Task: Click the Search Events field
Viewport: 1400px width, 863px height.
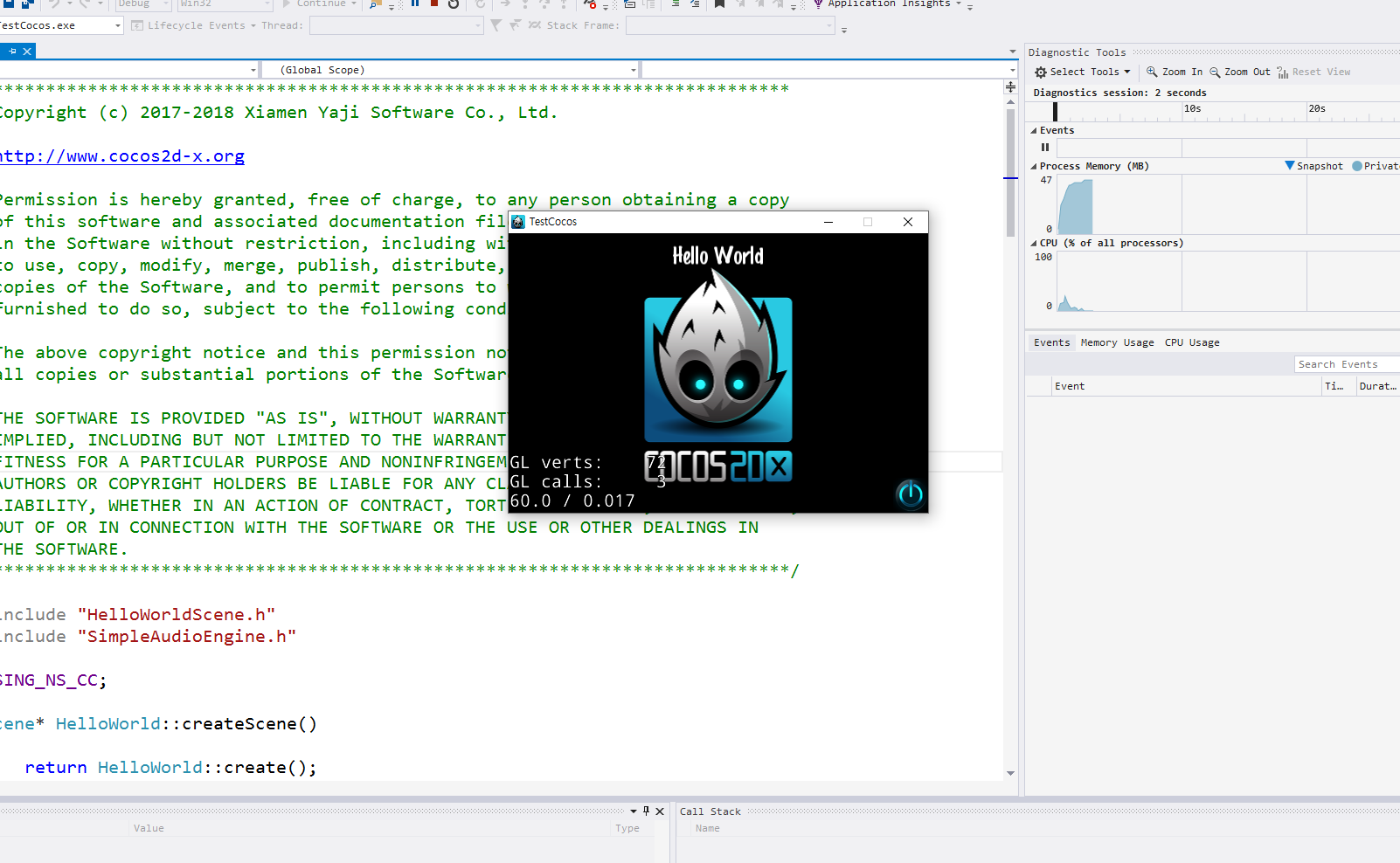Action: tap(1347, 364)
